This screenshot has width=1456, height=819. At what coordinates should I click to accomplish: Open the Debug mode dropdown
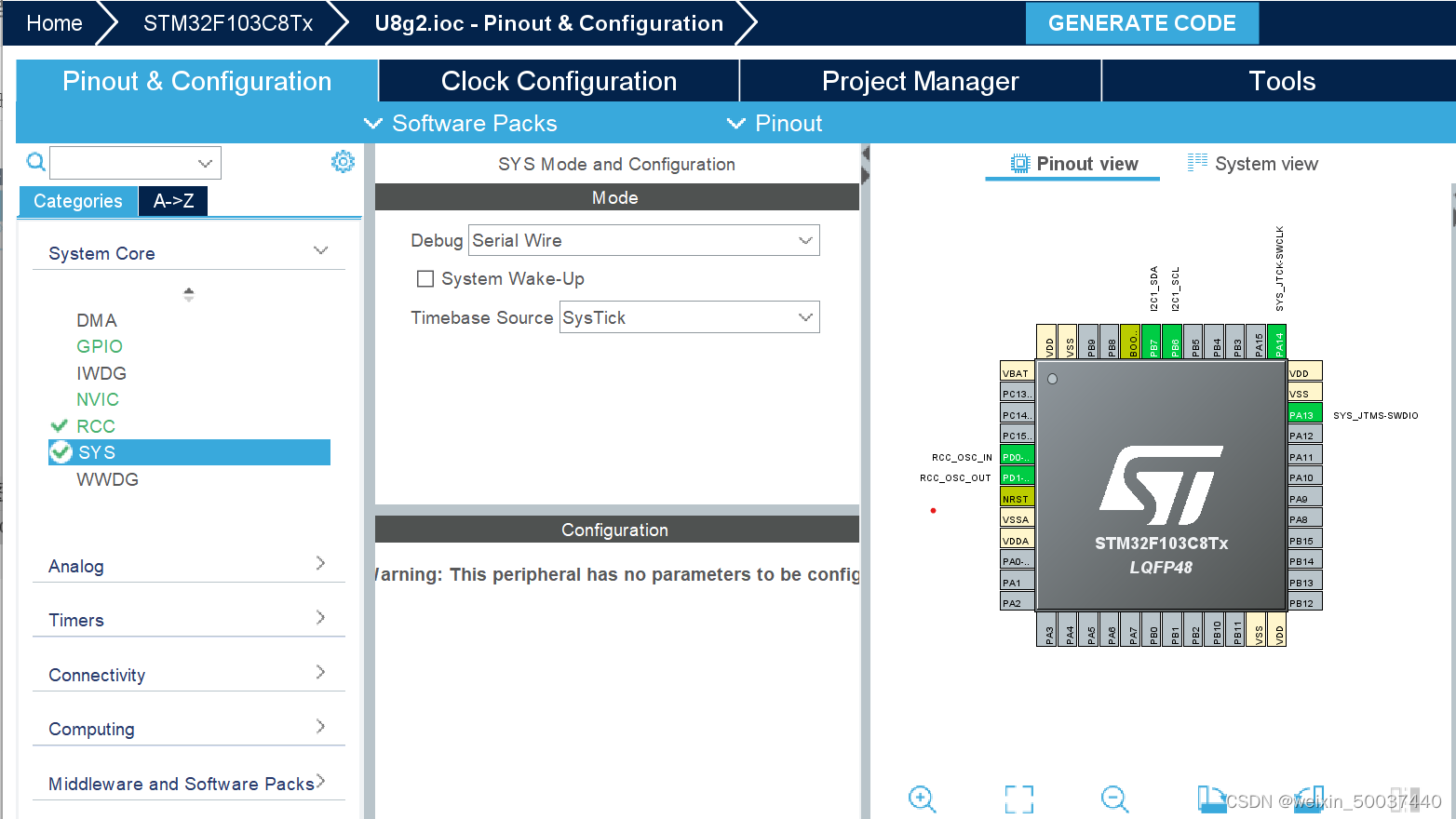tap(643, 240)
